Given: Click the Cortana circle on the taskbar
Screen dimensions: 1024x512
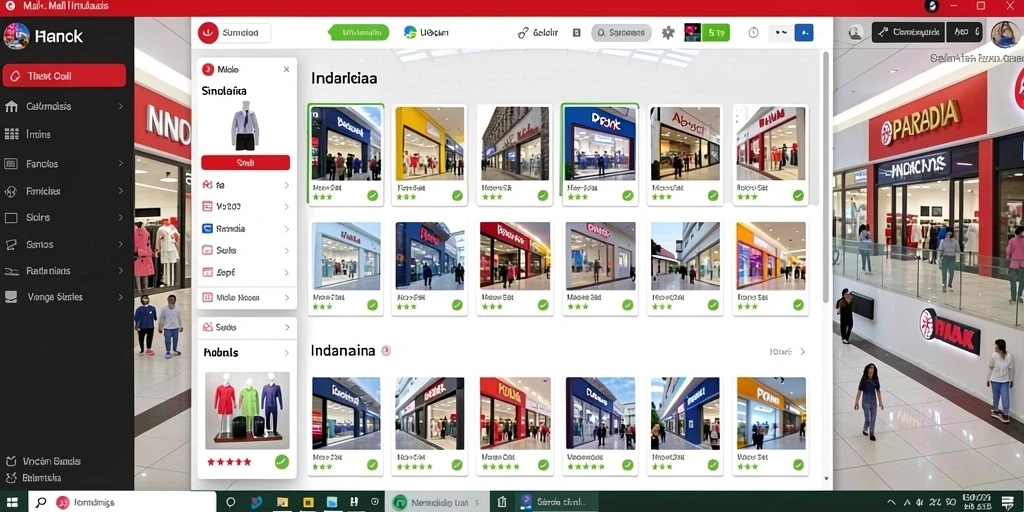Looking at the screenshot, I should pos(231,502).
